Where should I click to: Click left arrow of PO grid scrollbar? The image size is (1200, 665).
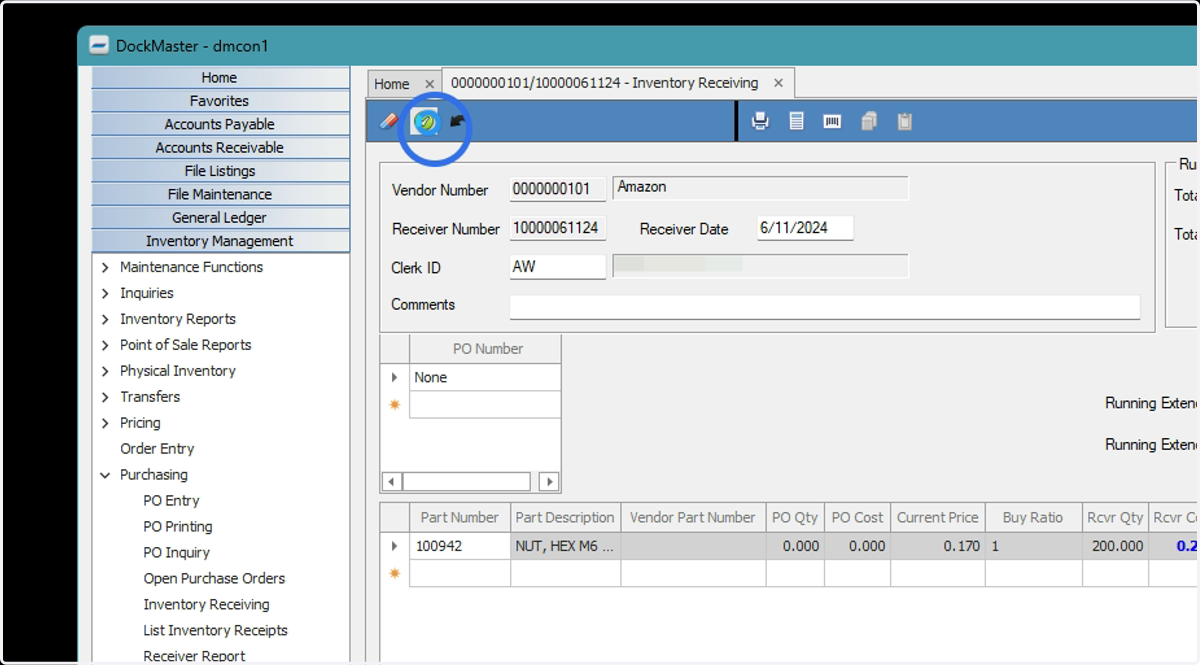(392, 482)
